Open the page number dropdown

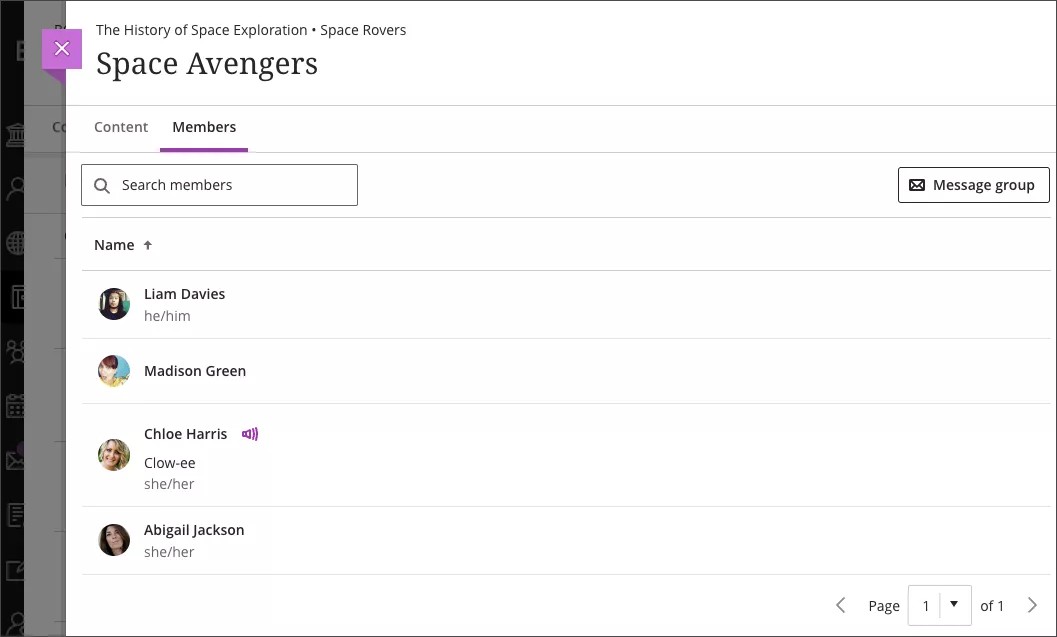click(x=955, y=605)
